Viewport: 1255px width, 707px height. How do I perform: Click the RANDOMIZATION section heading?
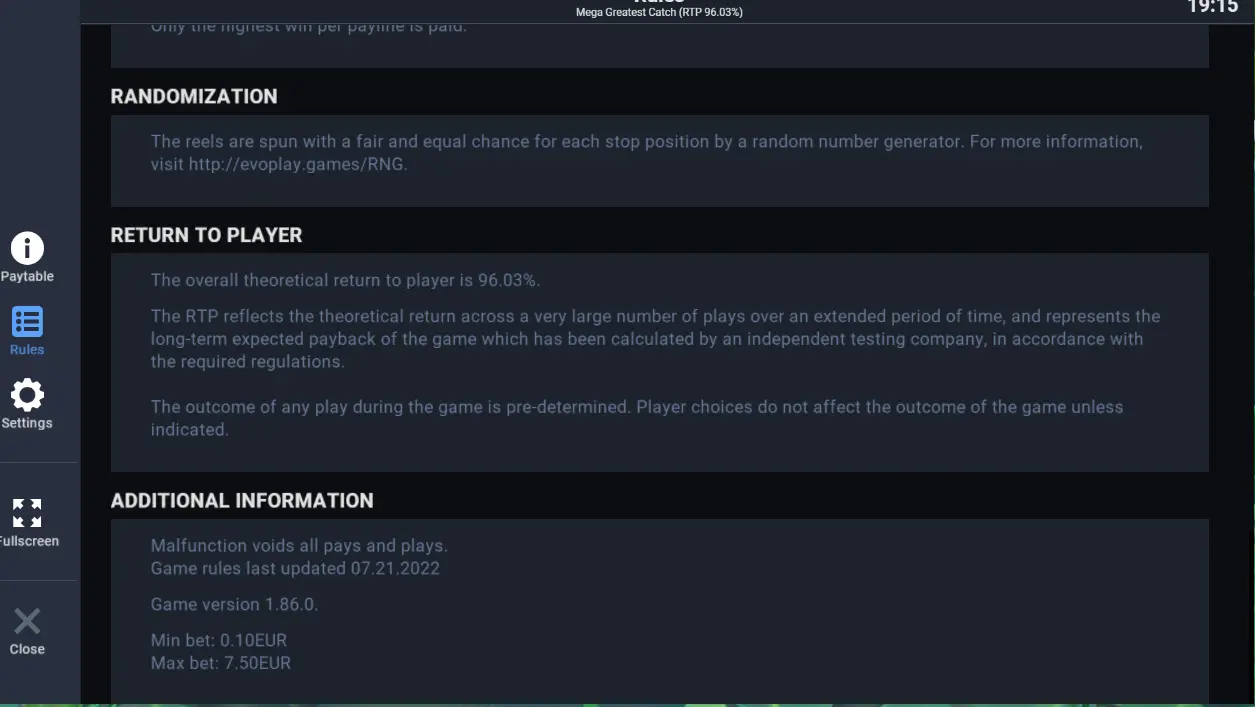(x=194, y=96)
